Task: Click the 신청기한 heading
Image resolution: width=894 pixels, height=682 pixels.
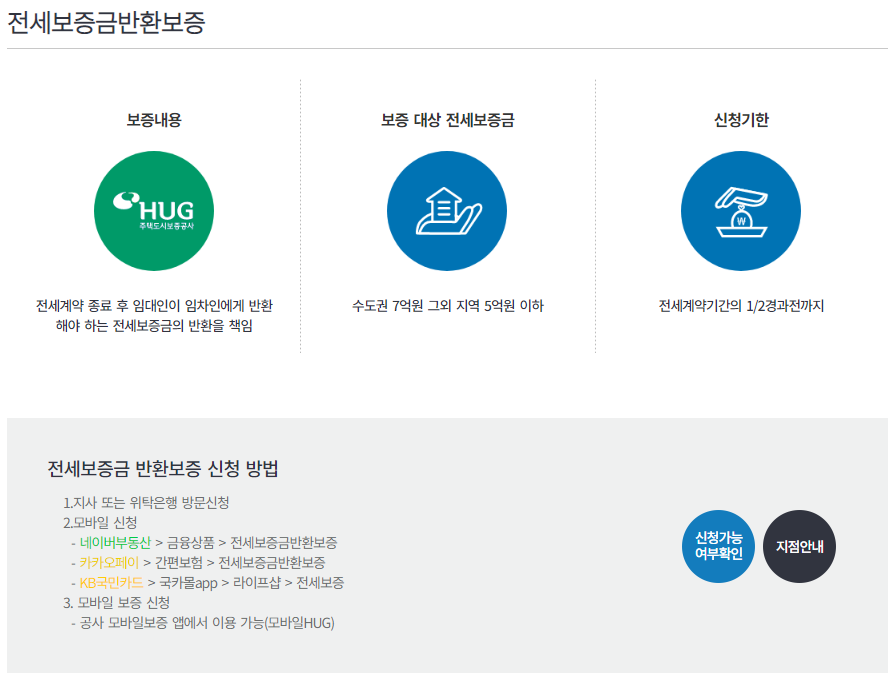Action: tap(741, 120)
